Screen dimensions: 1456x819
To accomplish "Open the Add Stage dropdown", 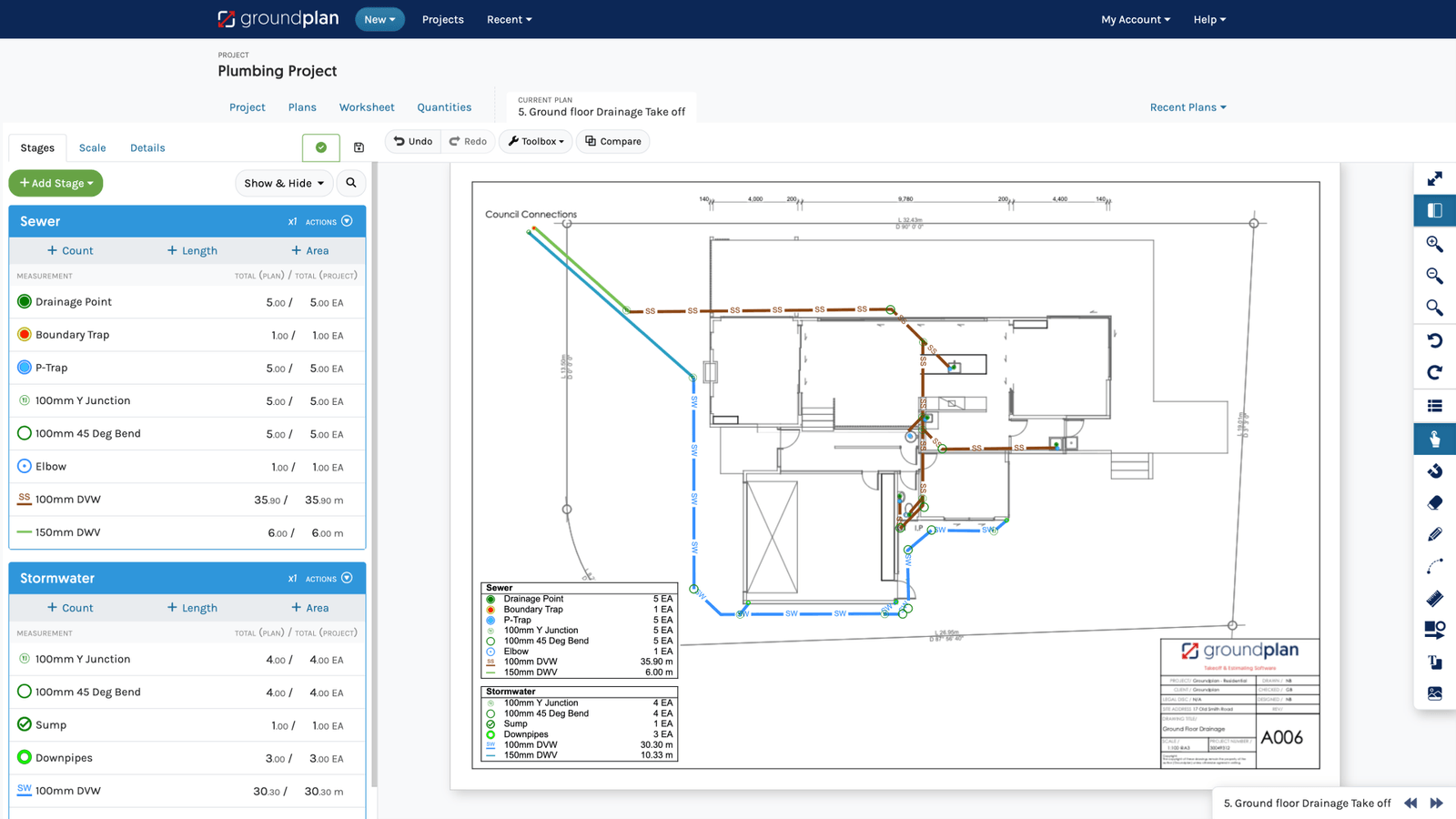I will (56, 183).
